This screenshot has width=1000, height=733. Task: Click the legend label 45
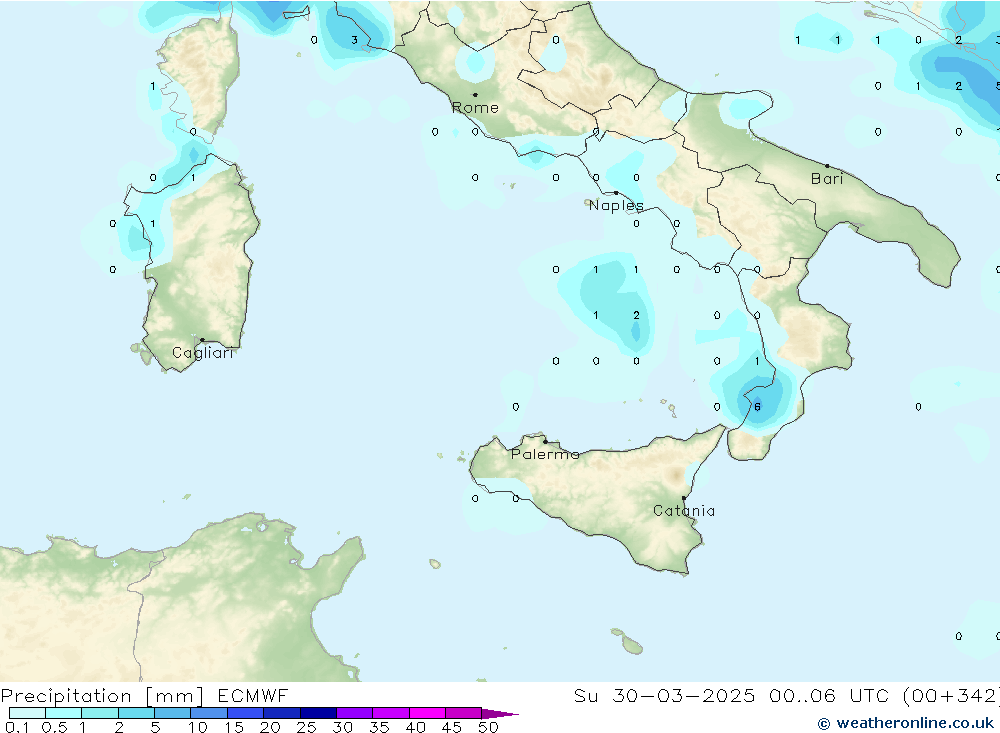[452, 727]
